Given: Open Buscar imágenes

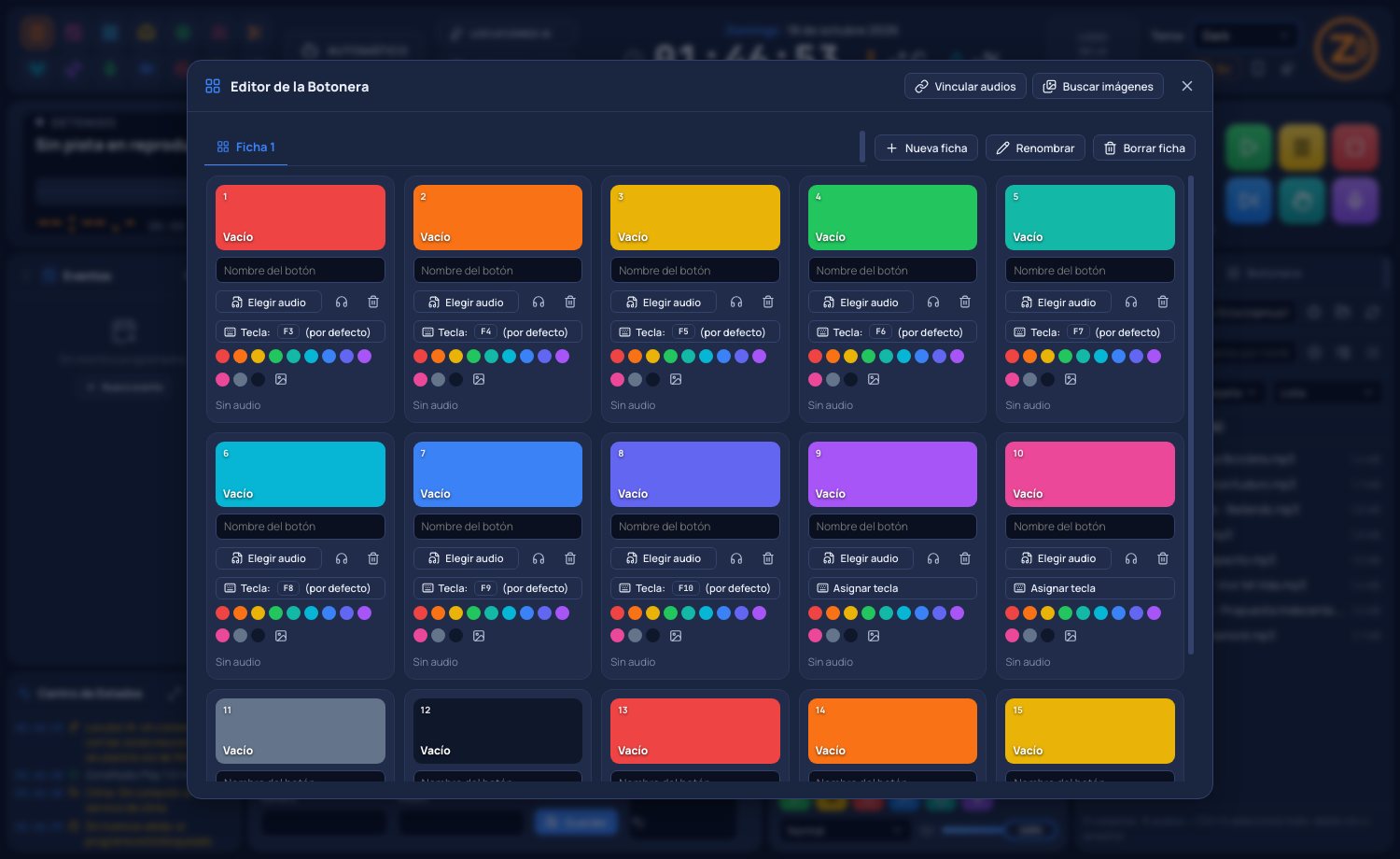Looking at the screenshot, I should 1098,87.
